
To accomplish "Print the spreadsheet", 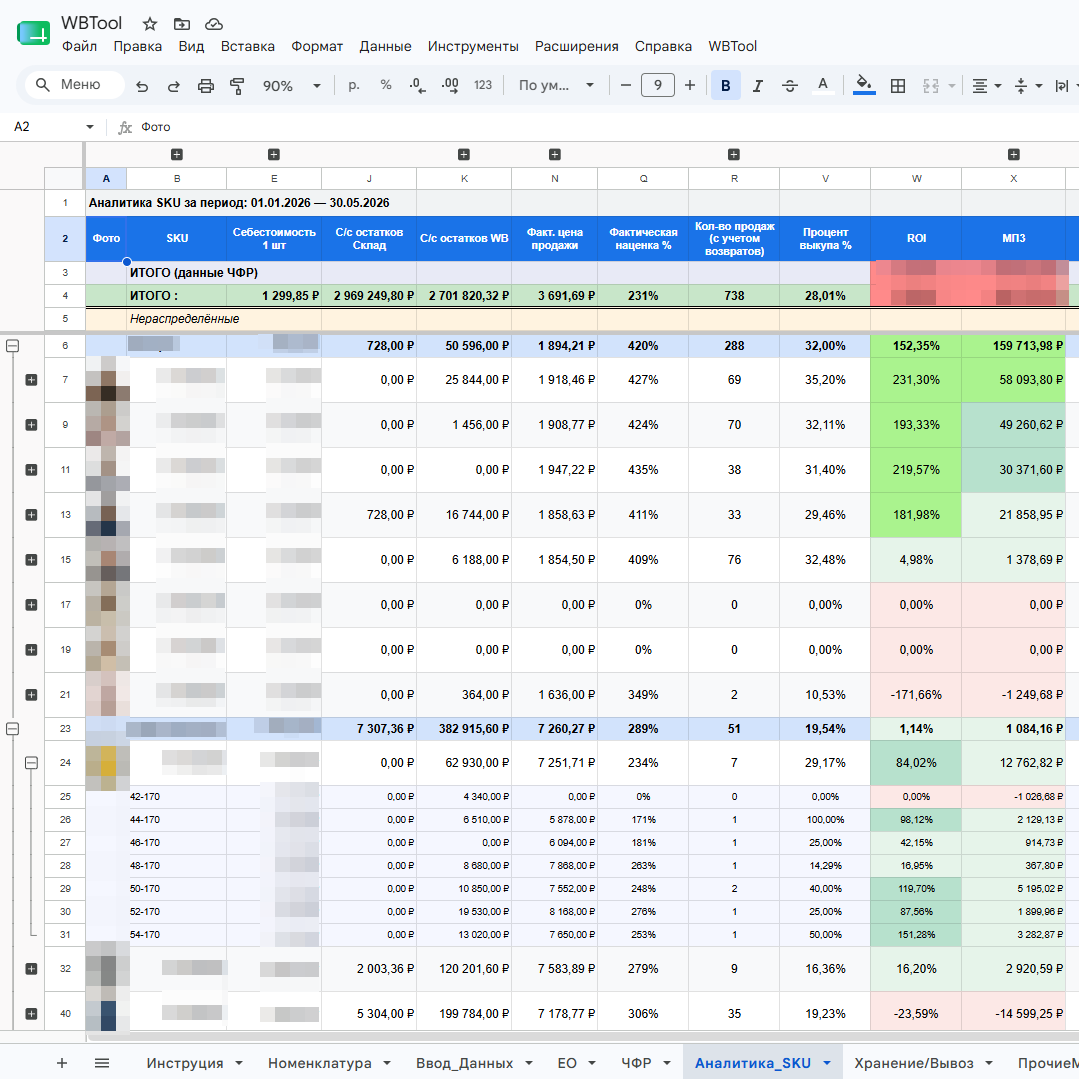I will click(206, 86).
